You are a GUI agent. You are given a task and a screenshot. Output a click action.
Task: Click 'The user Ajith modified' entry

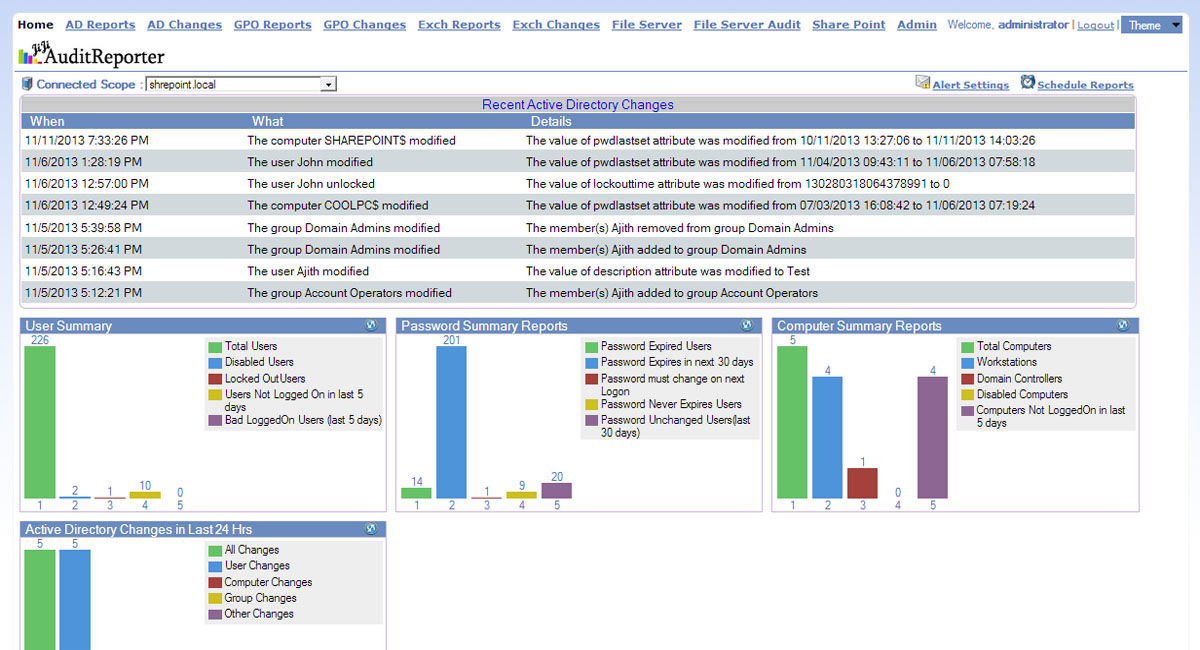click(x=308, y=271)
